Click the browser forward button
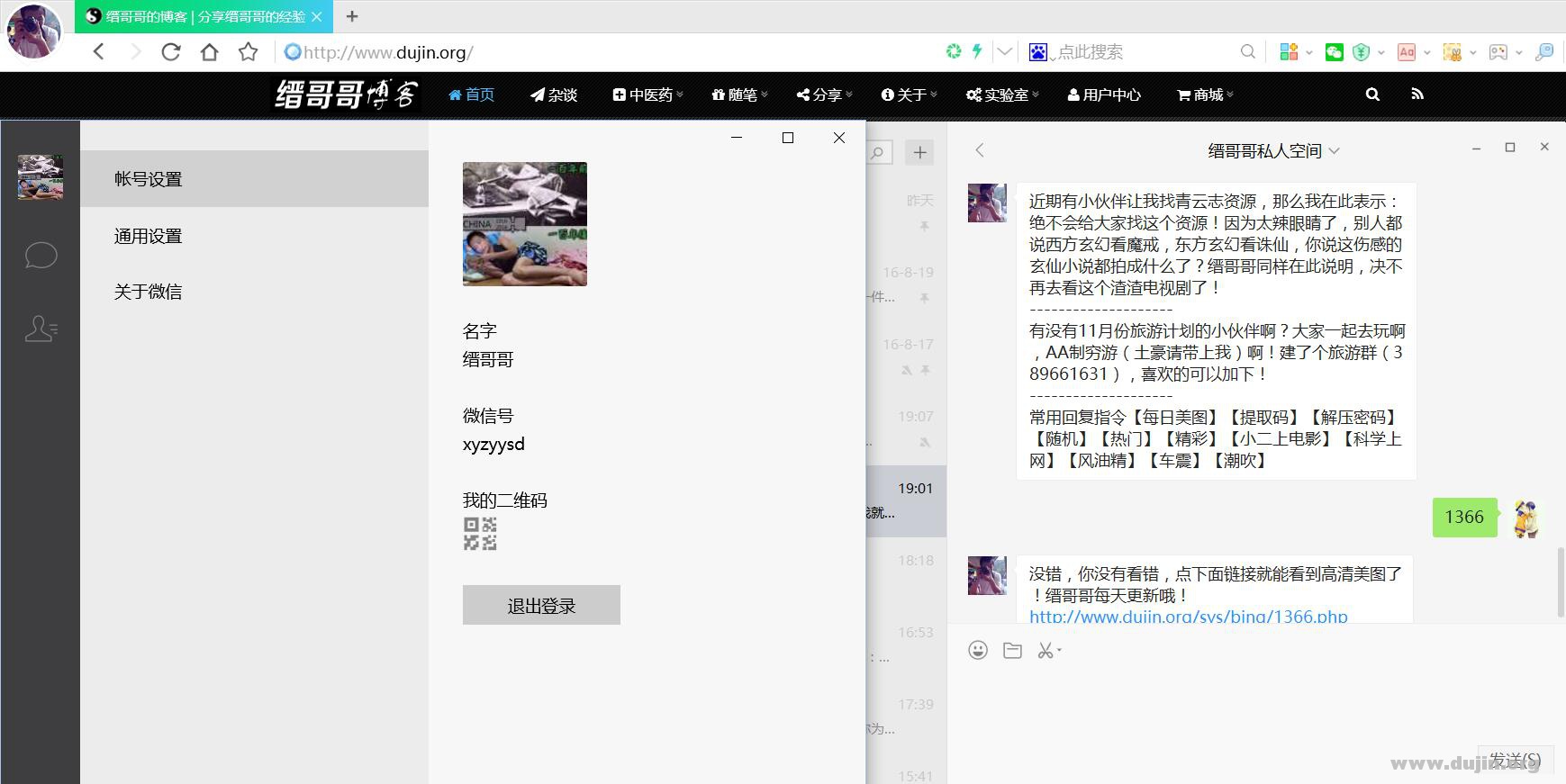Screen dimensions: 1566x784 pyautogui.click(x=135, y=51)
